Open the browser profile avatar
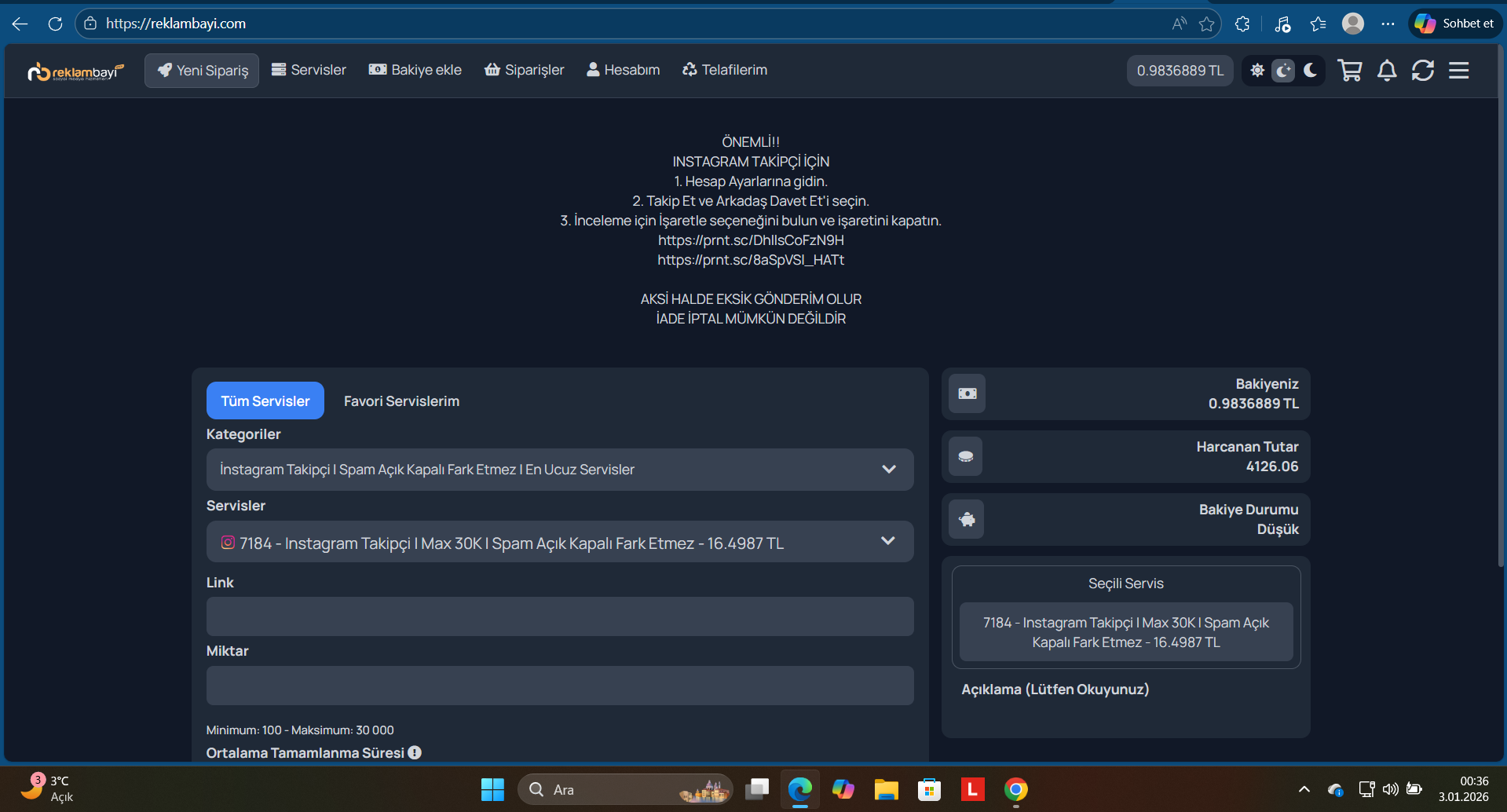This screenshot has width=1507, height=812. (1353, 24)
